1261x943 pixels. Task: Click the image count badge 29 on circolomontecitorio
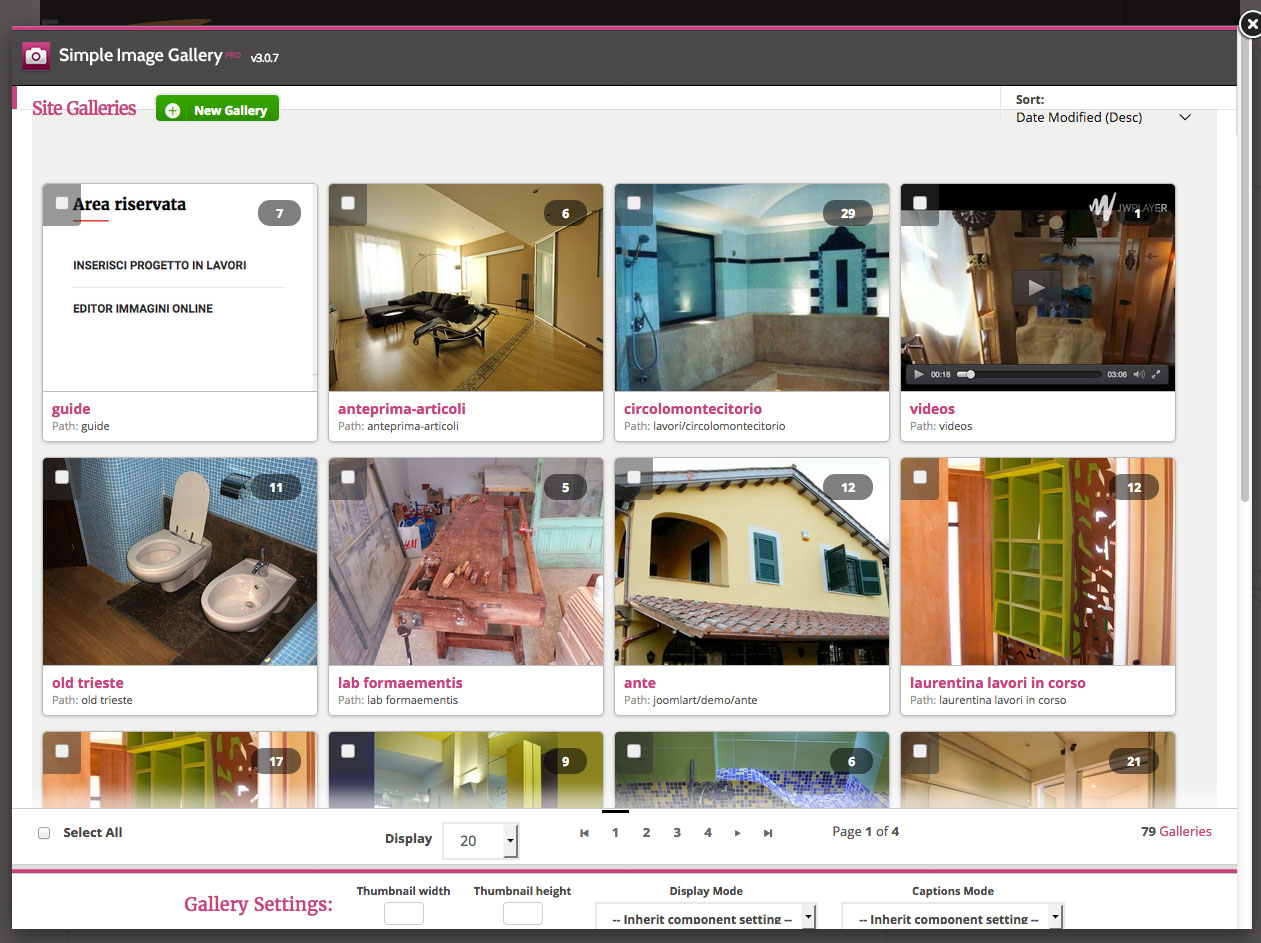[x=848, y=213]
